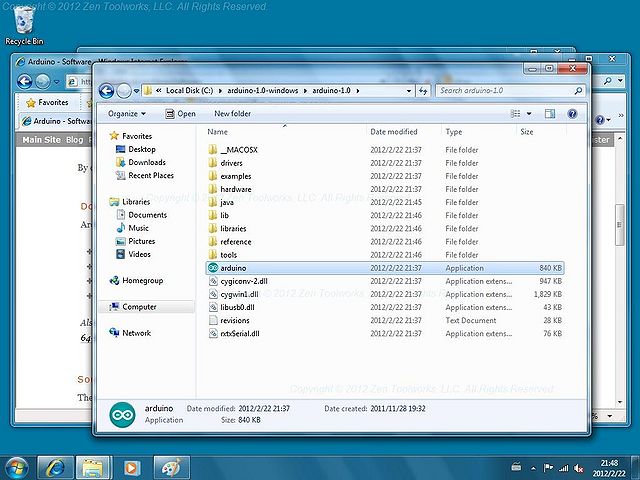This screenshot has width=640, height=480.
Task: Select the rxtxSerial.dll file icon
Action: pos(213,333)
